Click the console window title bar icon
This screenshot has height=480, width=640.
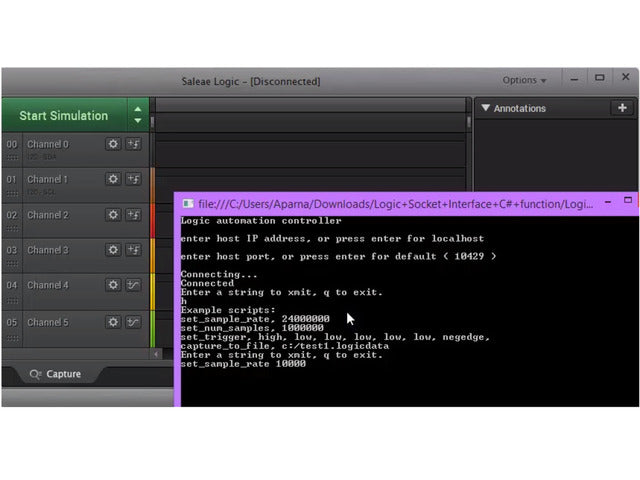click(x=187, y=203)
